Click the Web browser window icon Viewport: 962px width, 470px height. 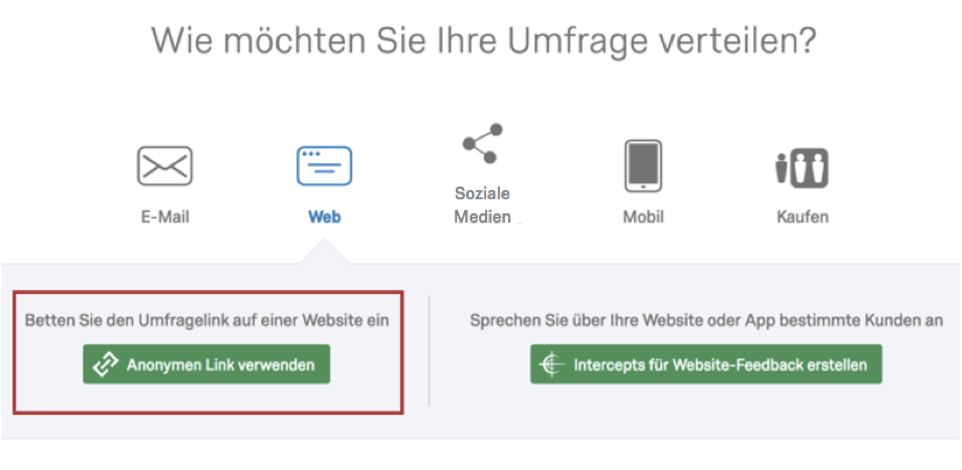pos(324,166)
